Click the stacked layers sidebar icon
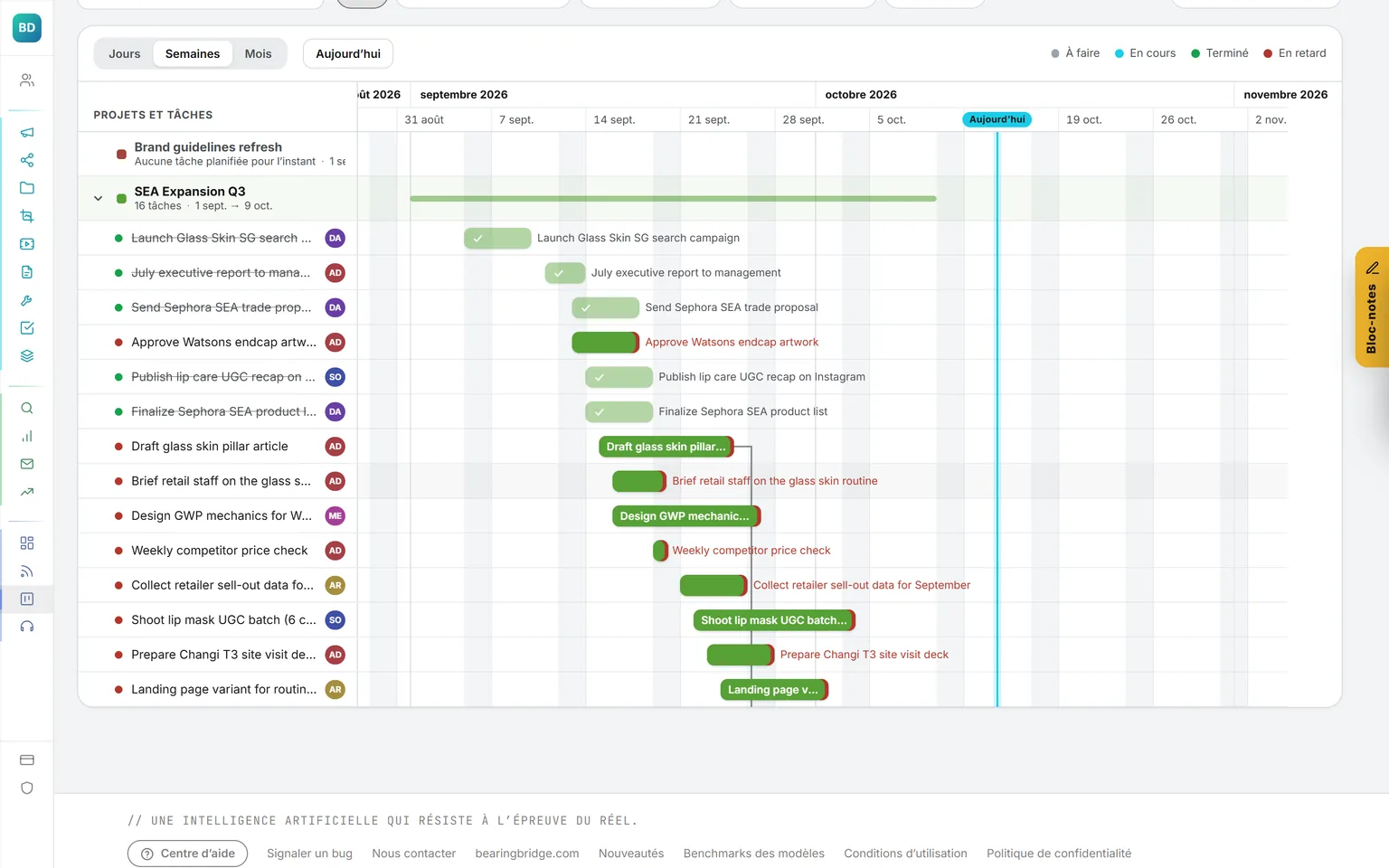1389x868 pixels. (x=27, y=356)
